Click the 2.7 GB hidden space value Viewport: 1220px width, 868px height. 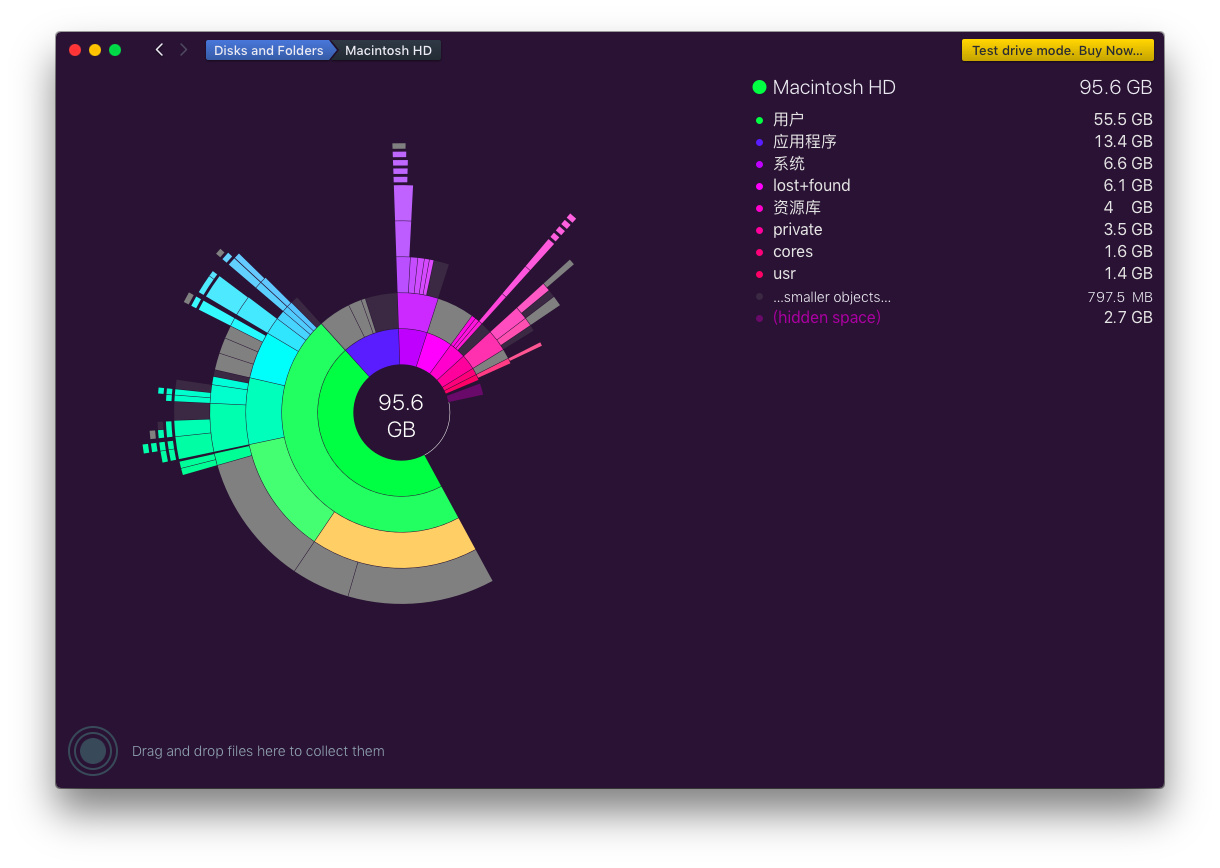click(1127, 317)
